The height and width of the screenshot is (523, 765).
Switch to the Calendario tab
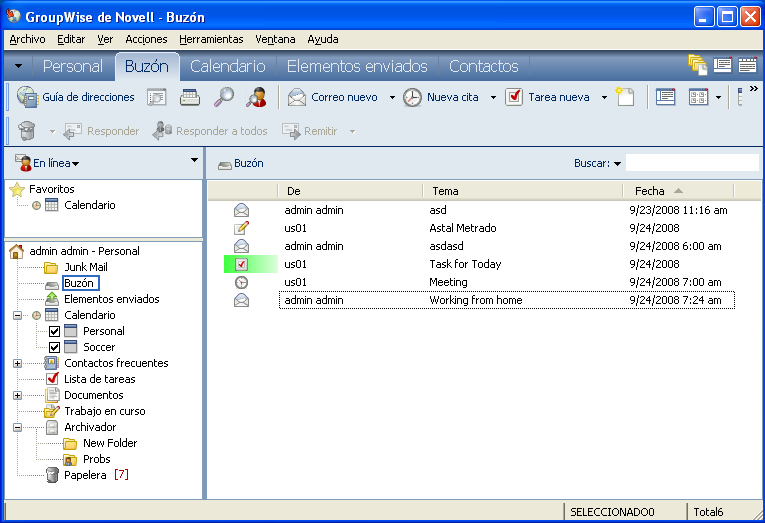click(227, 66)
